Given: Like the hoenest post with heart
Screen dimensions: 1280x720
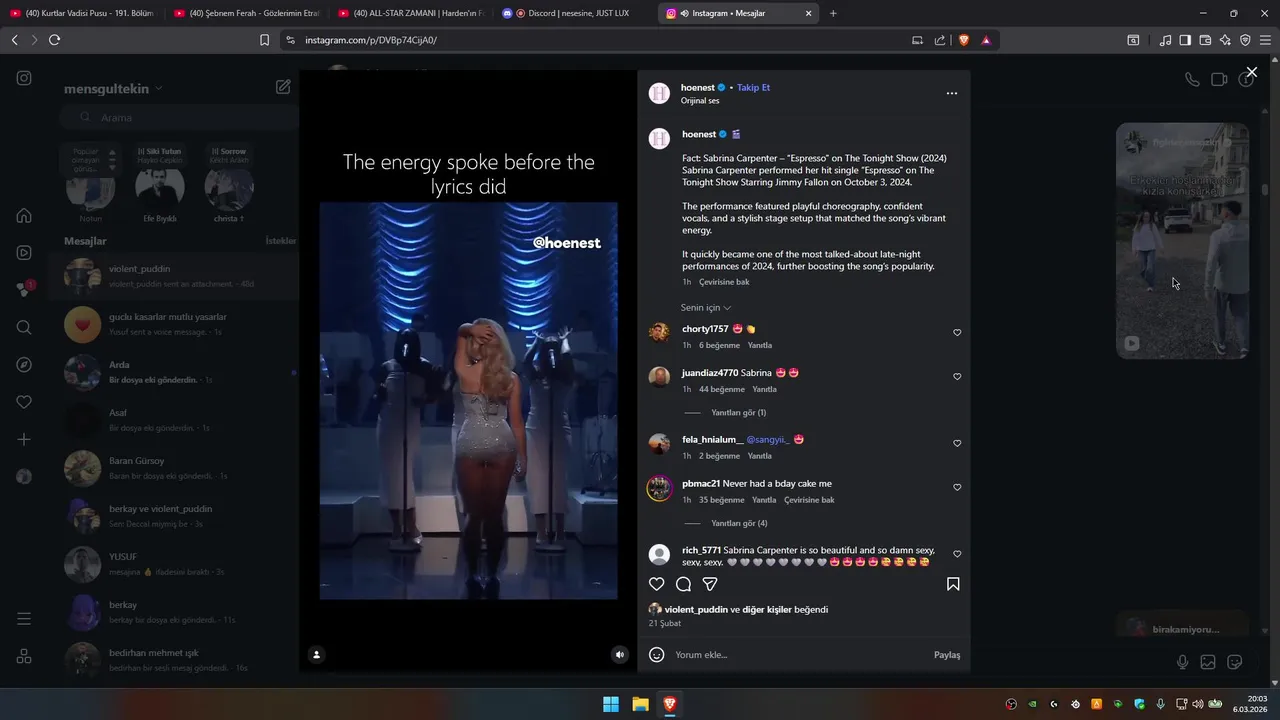Looking at the screenshot, I should pos(657,584).
